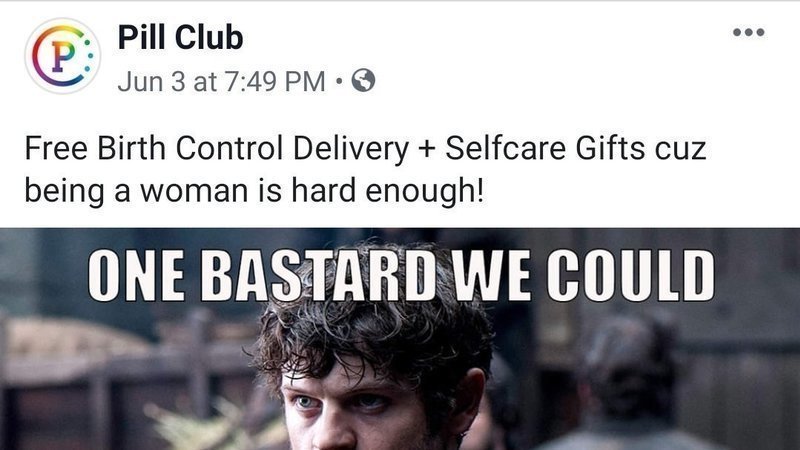Click the 'ONE BASTARD WE COULD' meme caption
This screenshot has width=800, height=450.
click(401, 276)
